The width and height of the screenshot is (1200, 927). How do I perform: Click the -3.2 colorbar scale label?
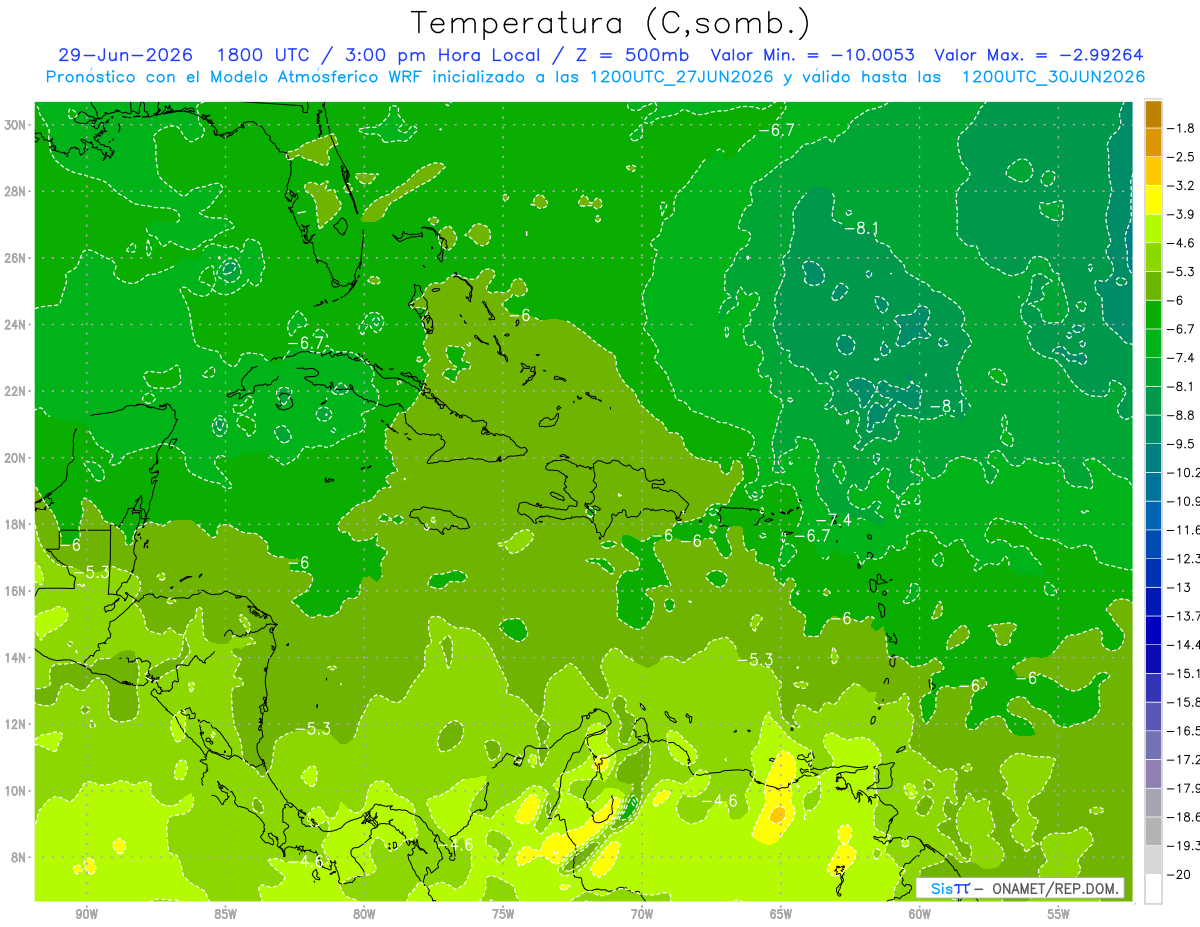pos(1182,186)
